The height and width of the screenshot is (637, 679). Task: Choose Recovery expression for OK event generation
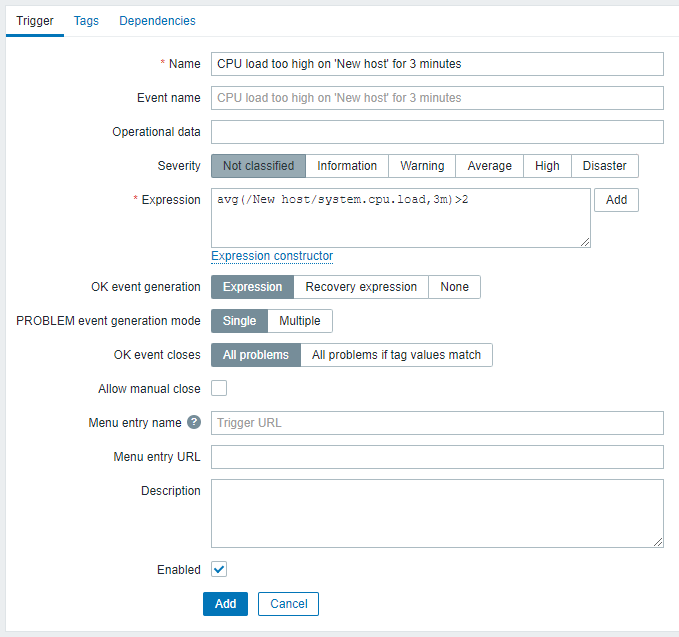tap(361, 287)
